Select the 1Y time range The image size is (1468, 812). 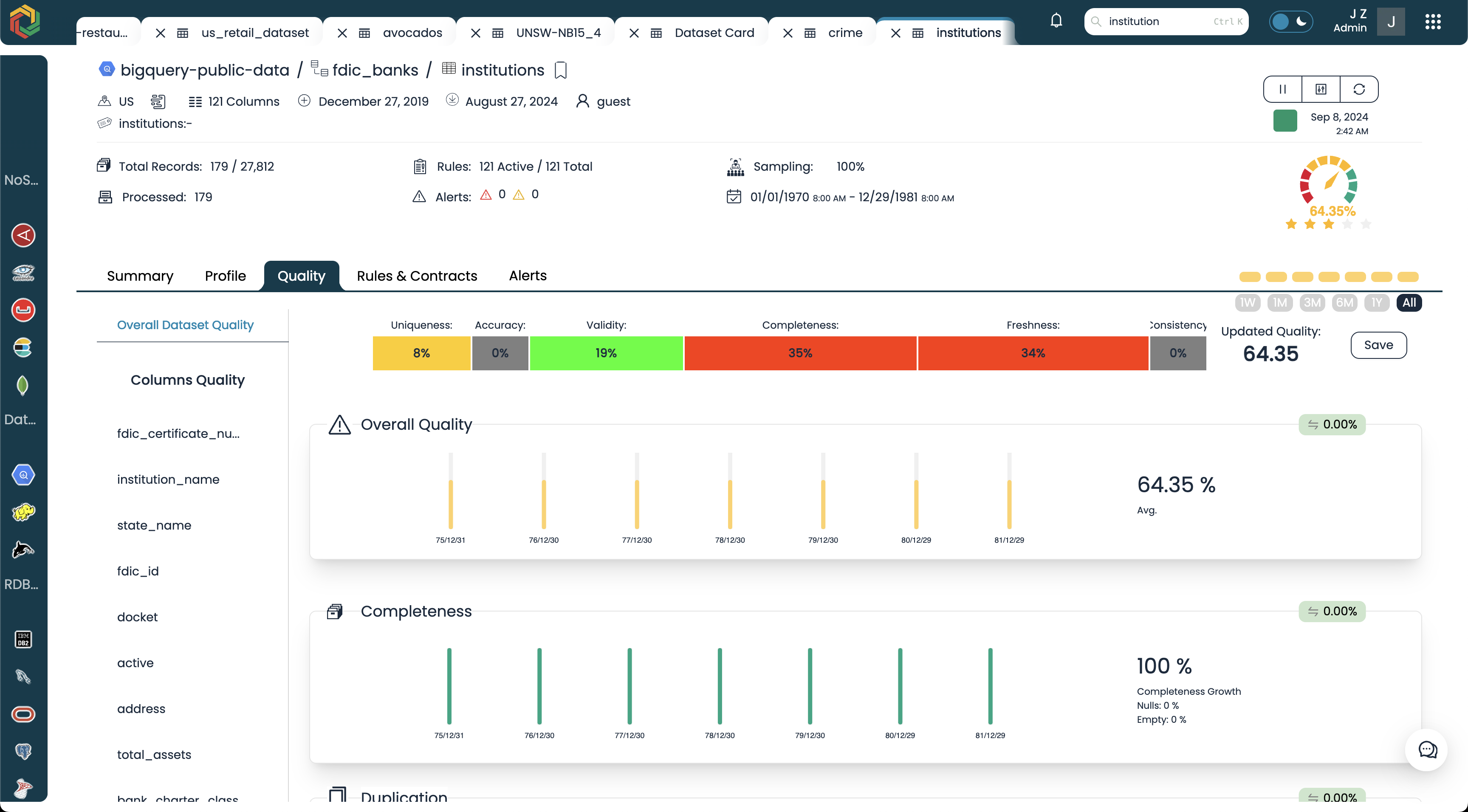tap(1376, 302)
